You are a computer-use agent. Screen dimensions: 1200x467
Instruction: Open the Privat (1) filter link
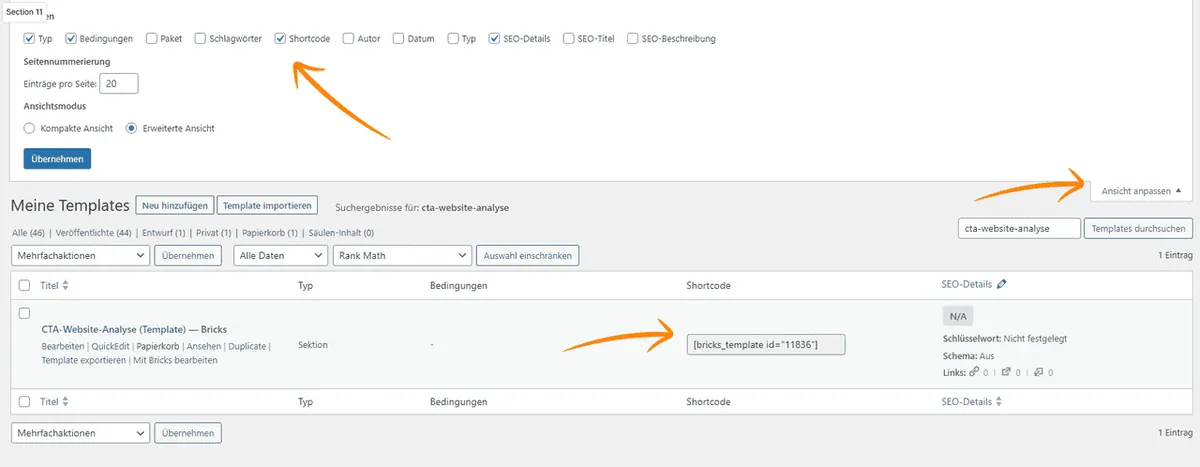[x=214, y=233]
